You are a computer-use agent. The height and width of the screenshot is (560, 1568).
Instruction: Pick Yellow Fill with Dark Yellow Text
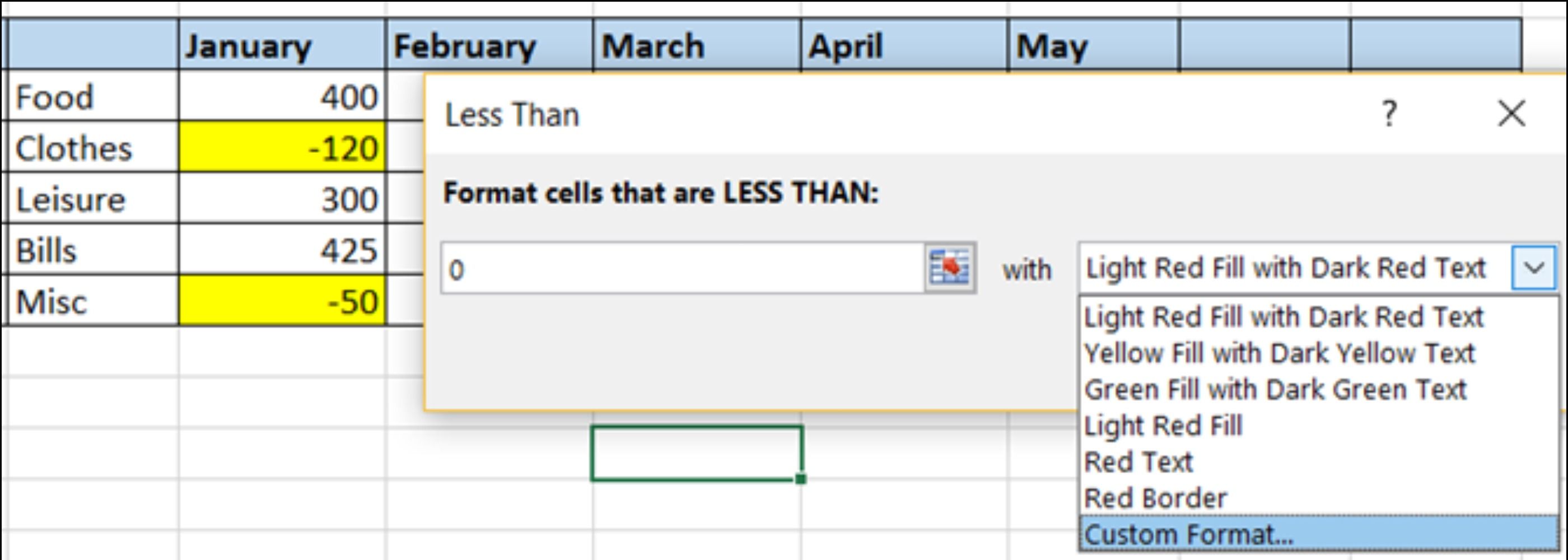[x=1280, y=353]
